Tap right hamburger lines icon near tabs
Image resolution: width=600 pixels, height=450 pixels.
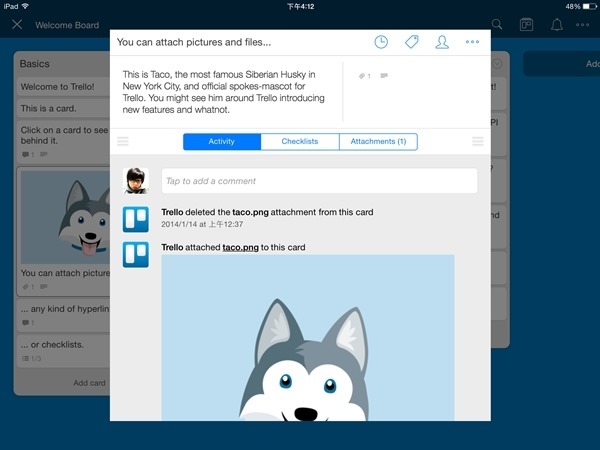click(x=478, y=141)
